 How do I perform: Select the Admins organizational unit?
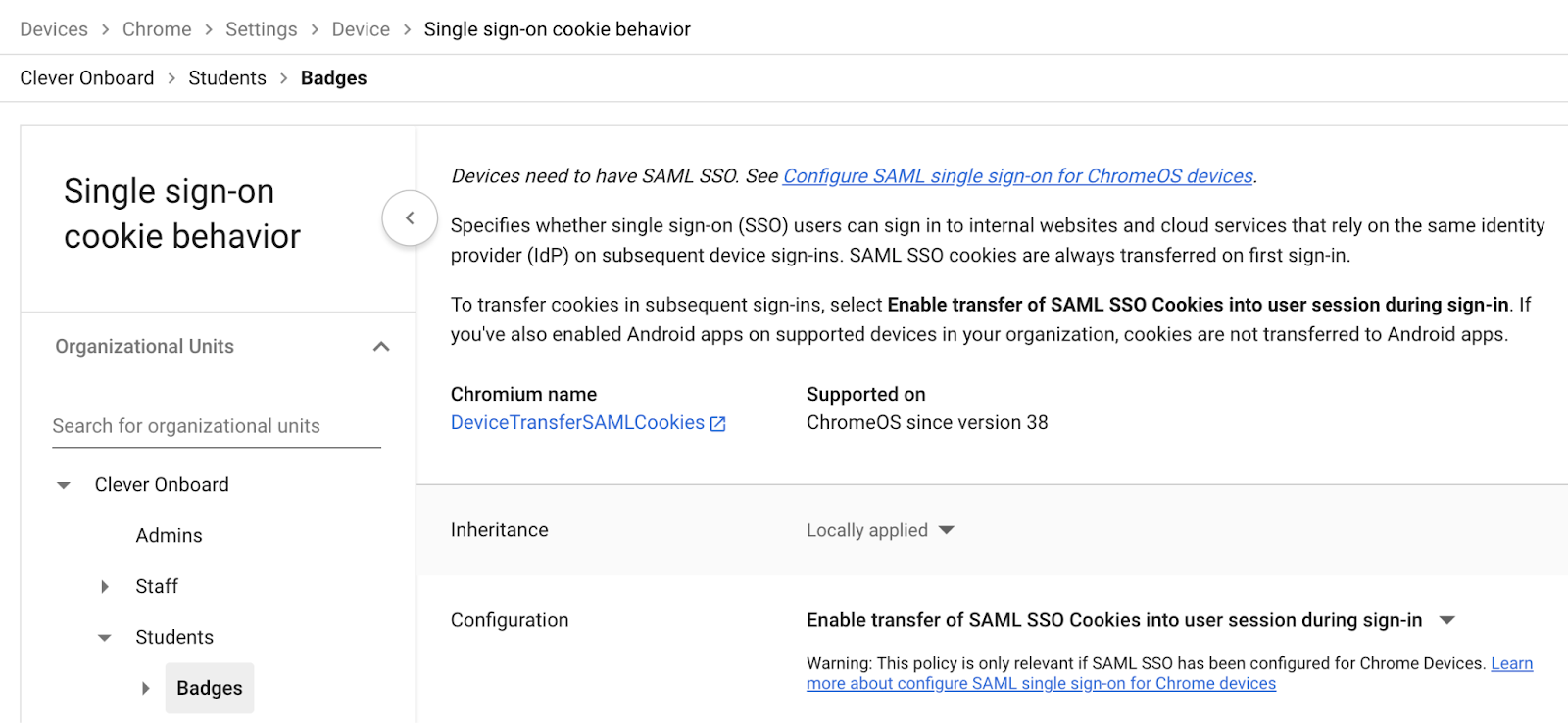pyautogui.click(x=169, y=535)
